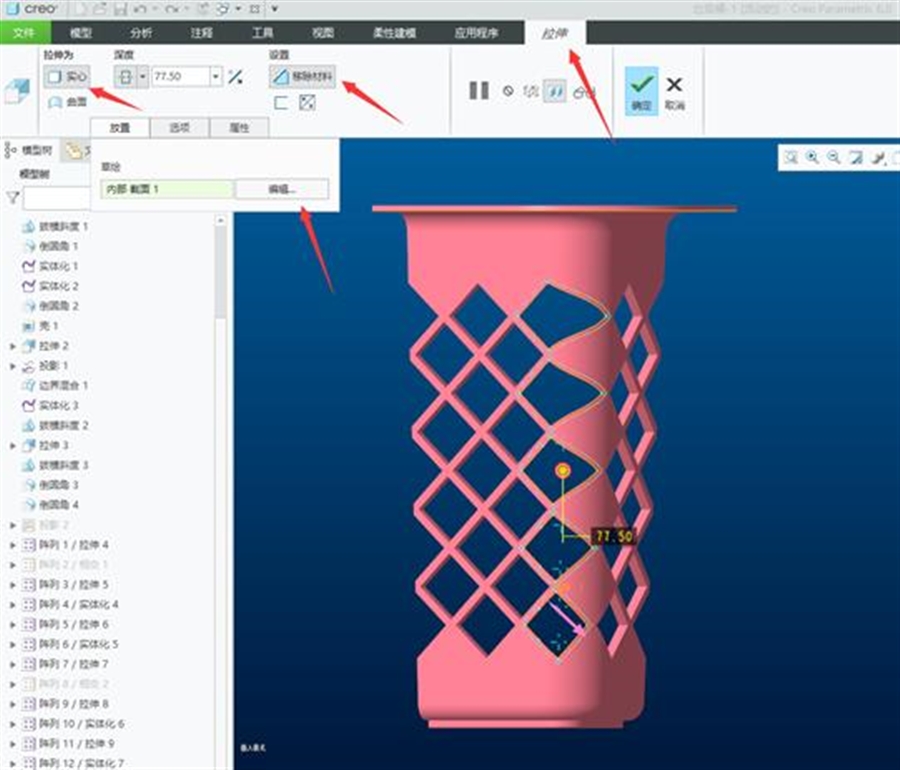The image size is (900, 770).
Task: Expand the 阵列 3 / 拉伸 5 node
Action: (13, 585)
